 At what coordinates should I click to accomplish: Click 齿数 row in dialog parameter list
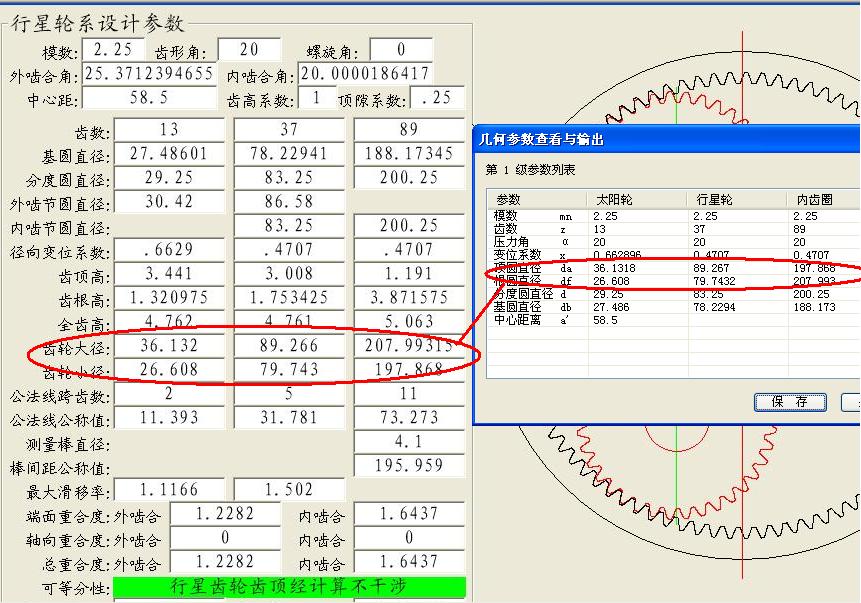point(673,229)
